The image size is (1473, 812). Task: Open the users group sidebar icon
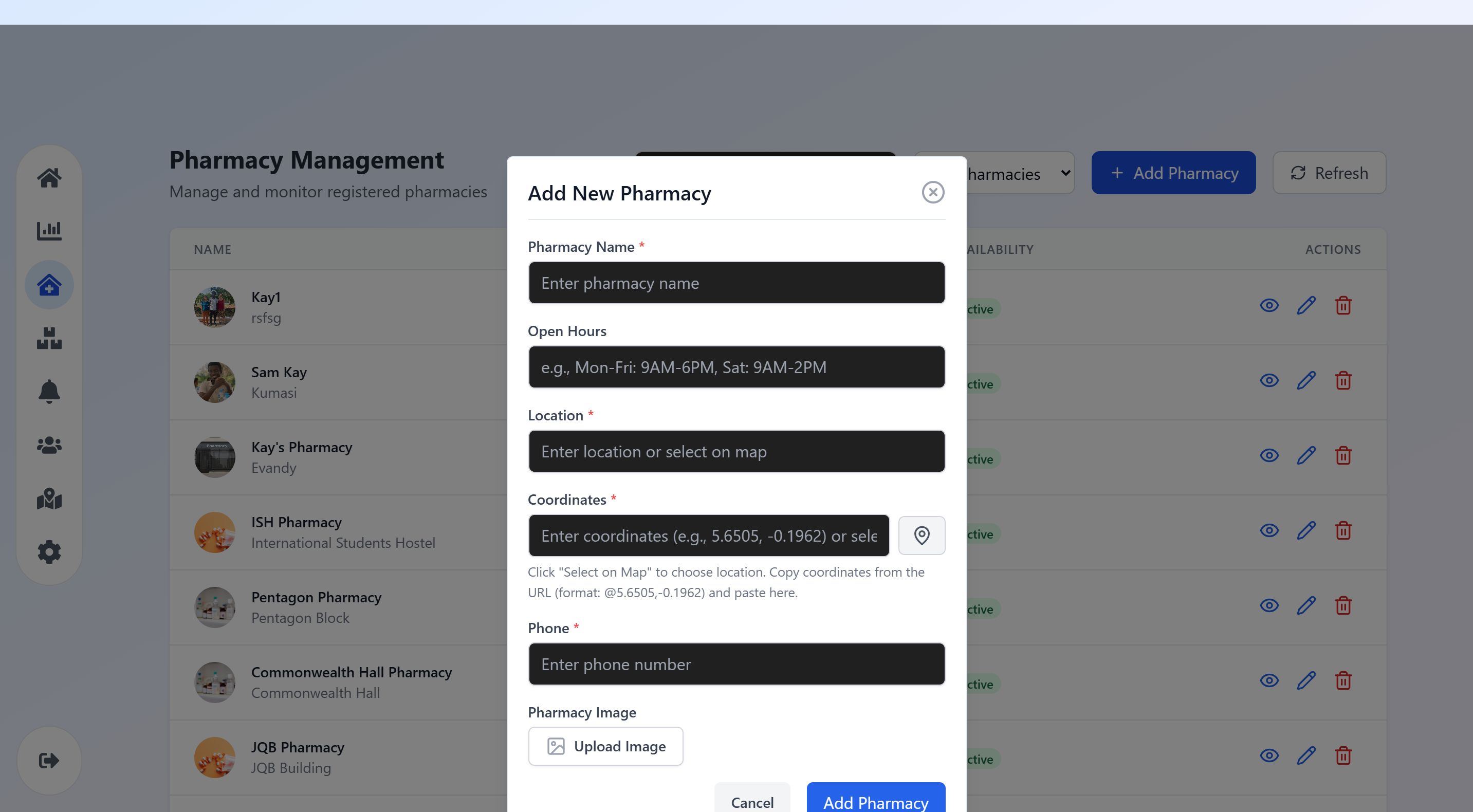[49, 445]
